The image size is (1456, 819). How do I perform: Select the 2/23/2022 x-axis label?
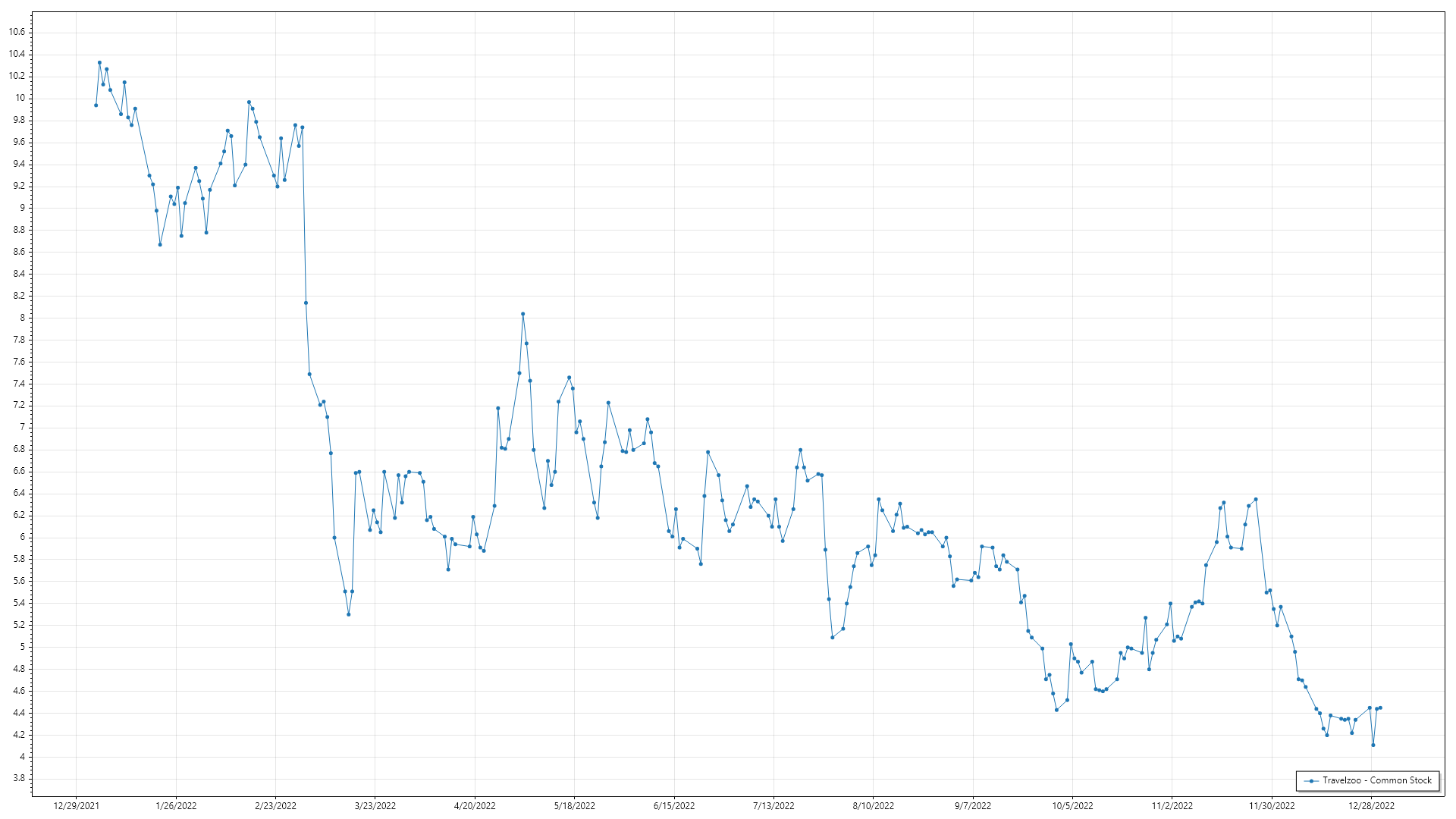(275, 805)
